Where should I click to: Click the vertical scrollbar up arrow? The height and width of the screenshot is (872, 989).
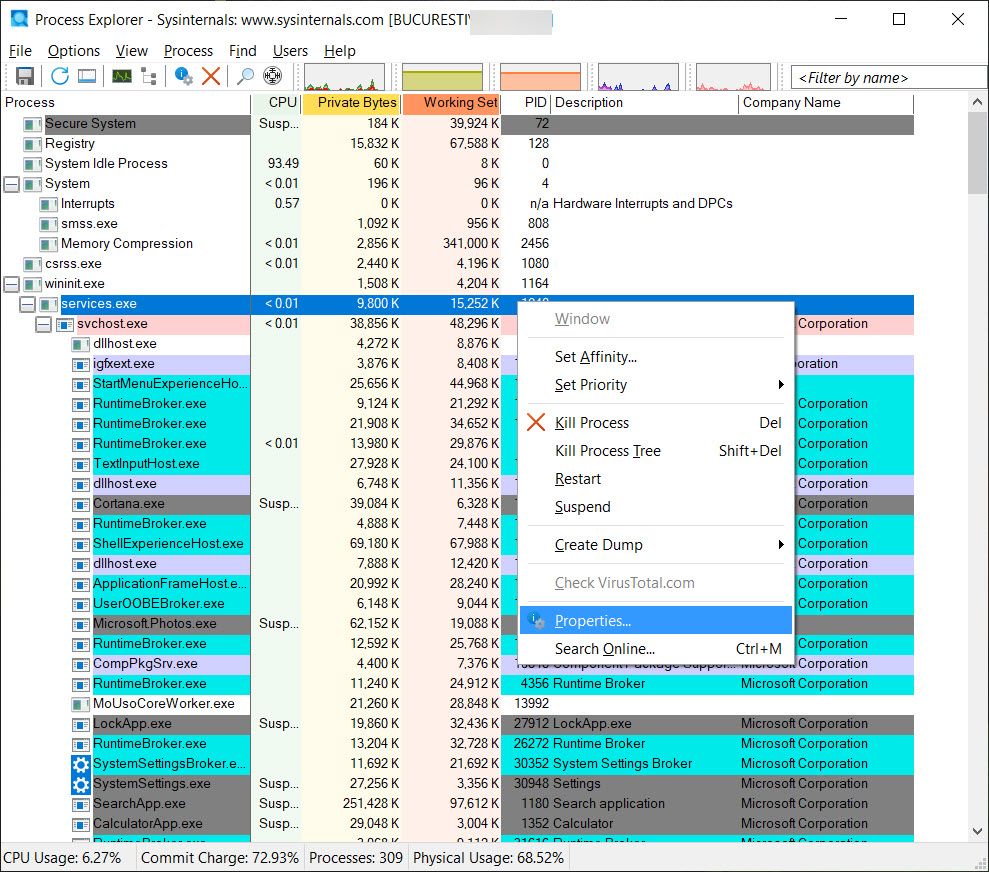click(977, 102)
